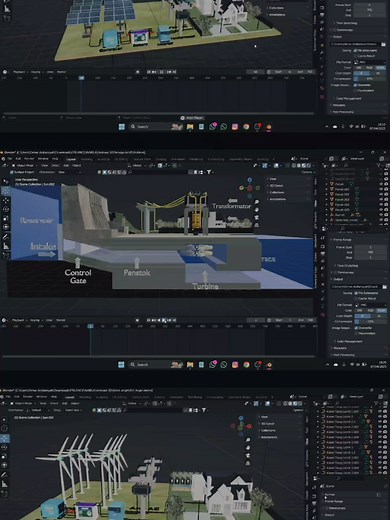Screen dimensions: 390x520
Task: Click the navigation gizmo in middle viewport
Action: click(x=249, y=188)
